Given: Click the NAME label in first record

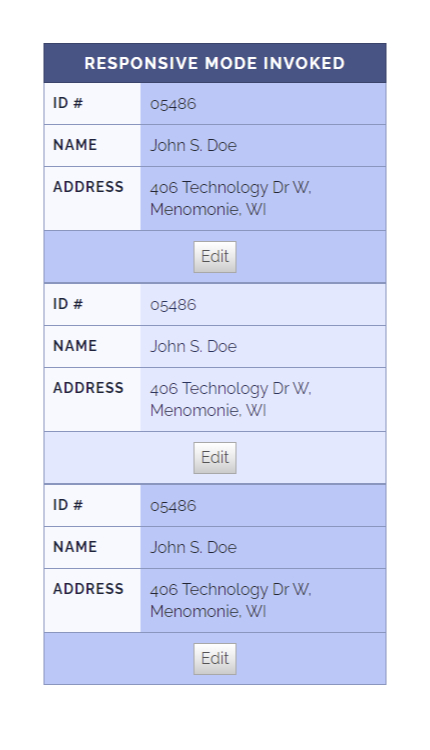Looking at the screenshot, I should point(75,144).
